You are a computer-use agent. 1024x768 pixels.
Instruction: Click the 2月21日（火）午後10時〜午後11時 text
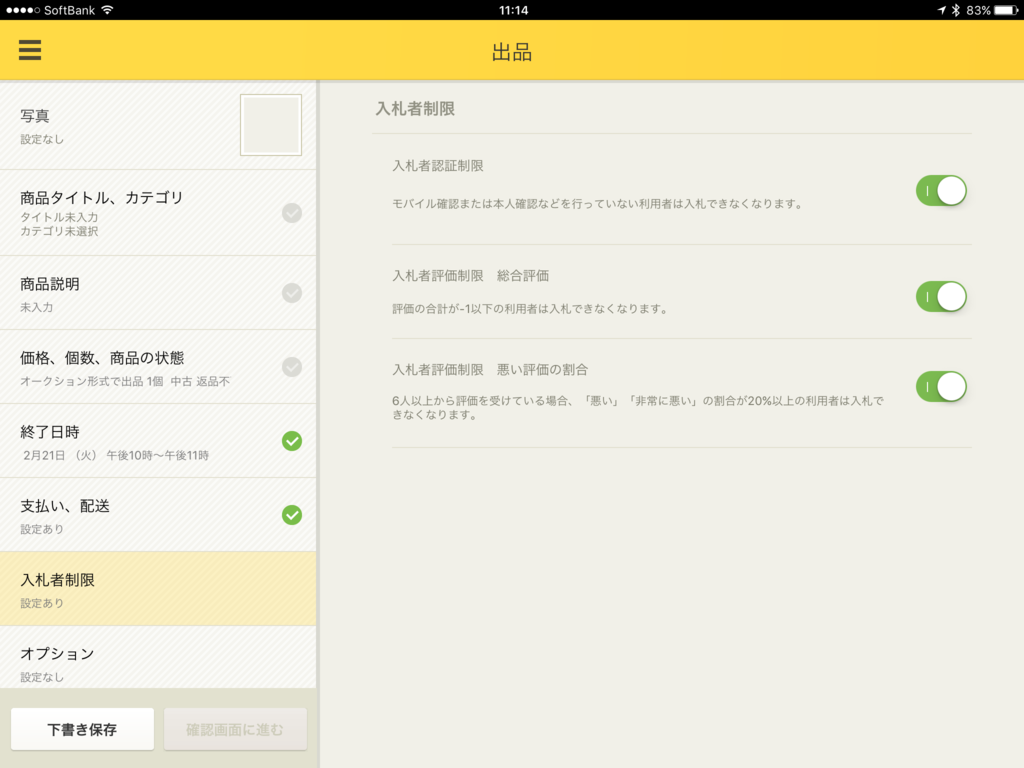[116, 455]
